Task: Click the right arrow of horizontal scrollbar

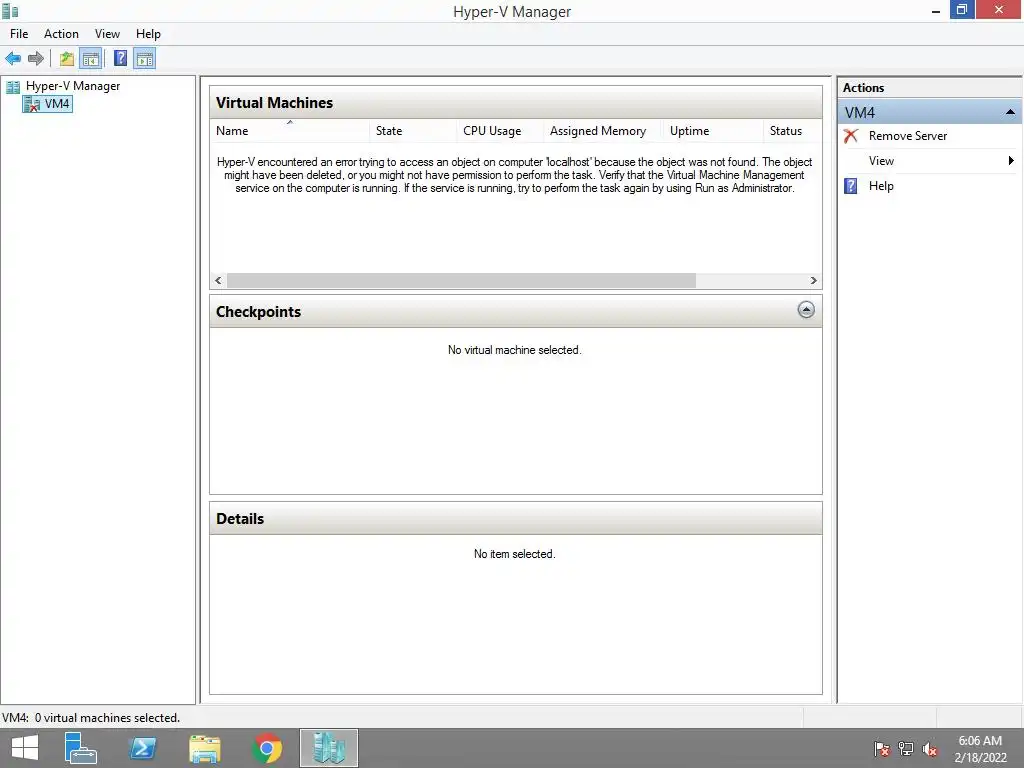Action: [813, 281]
